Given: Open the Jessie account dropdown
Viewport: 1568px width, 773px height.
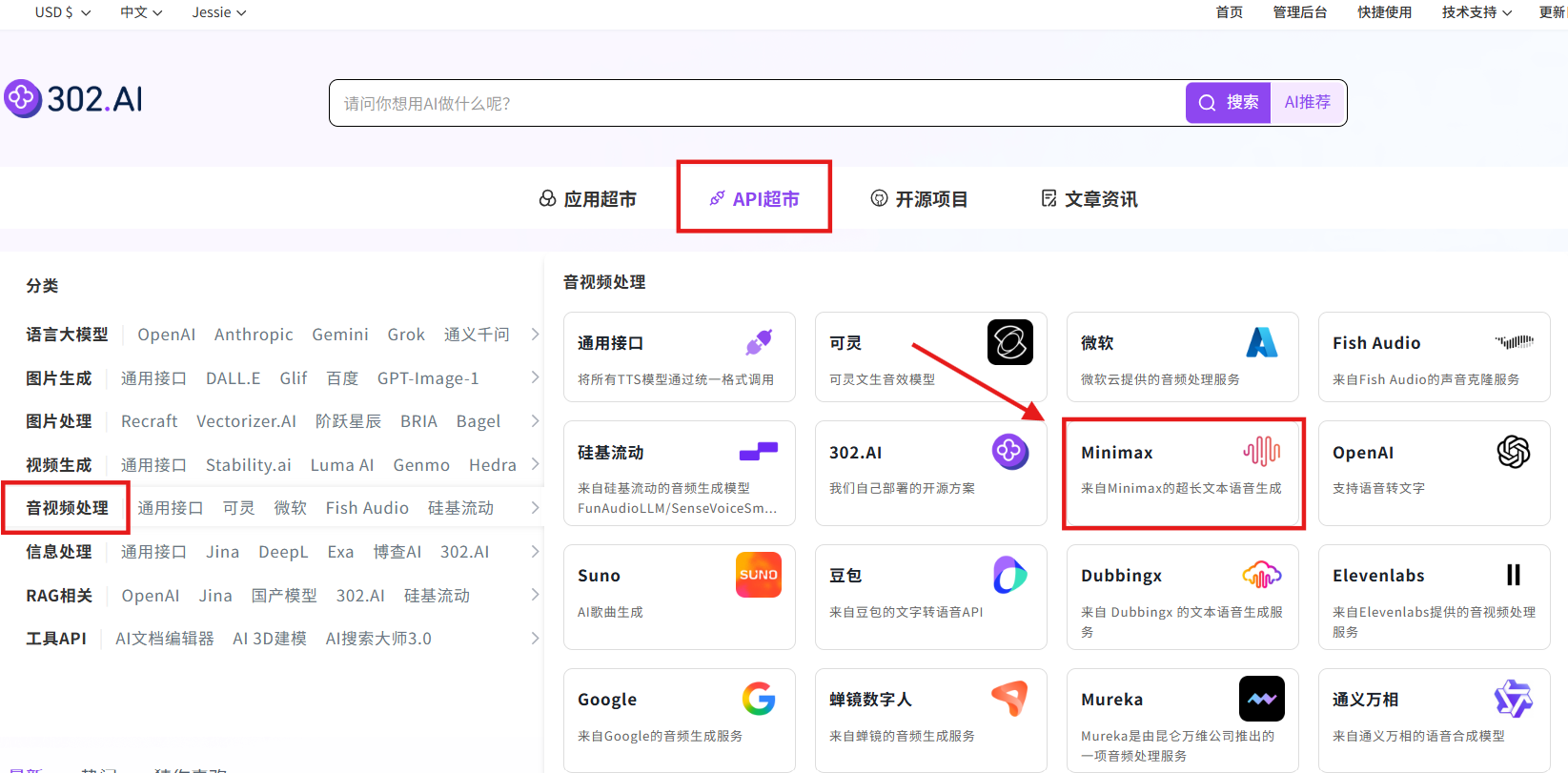Looking at the screenshot, I should click(219, 12).
